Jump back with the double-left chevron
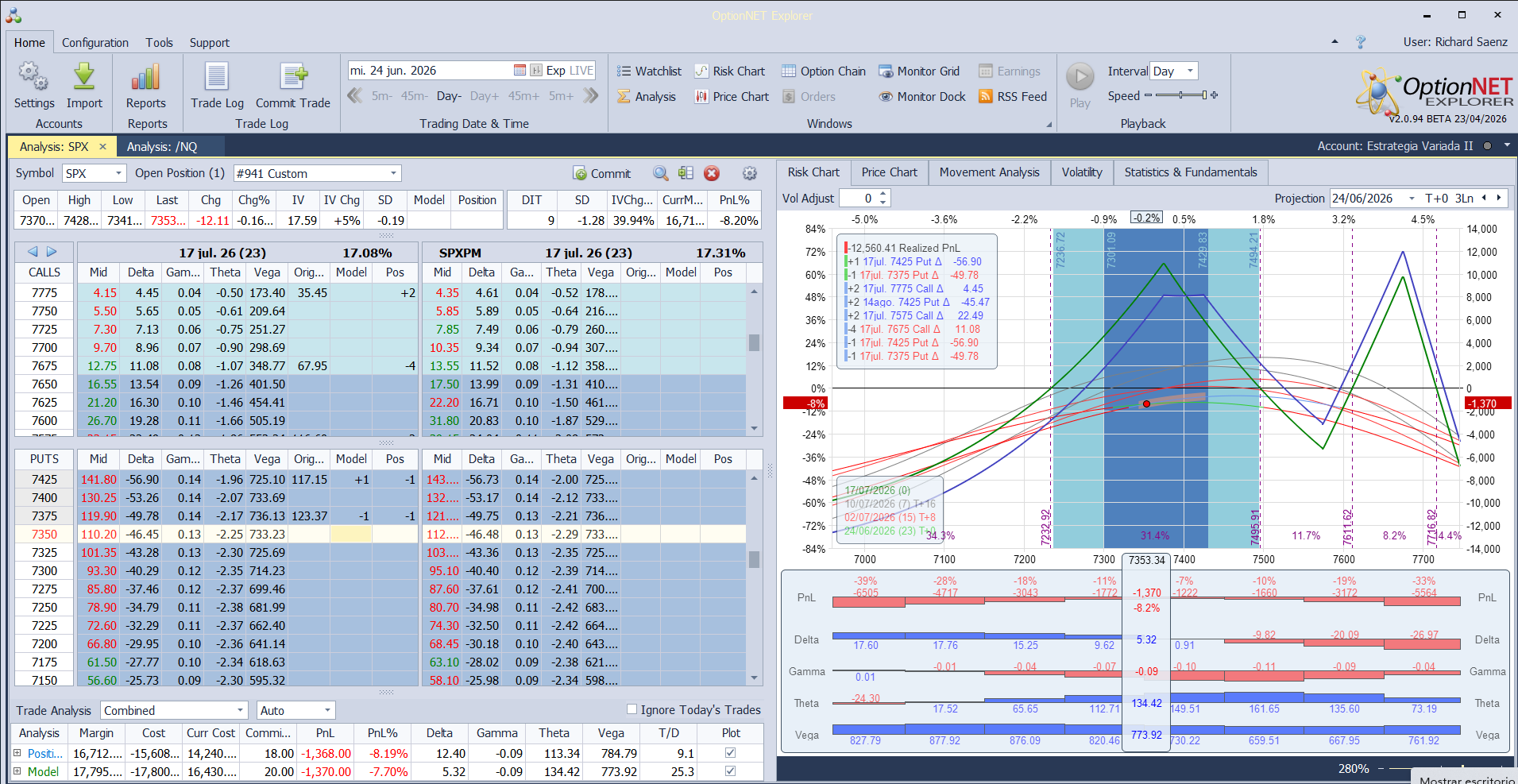The width and height of the screenshot is (1518, 784). 355,96
